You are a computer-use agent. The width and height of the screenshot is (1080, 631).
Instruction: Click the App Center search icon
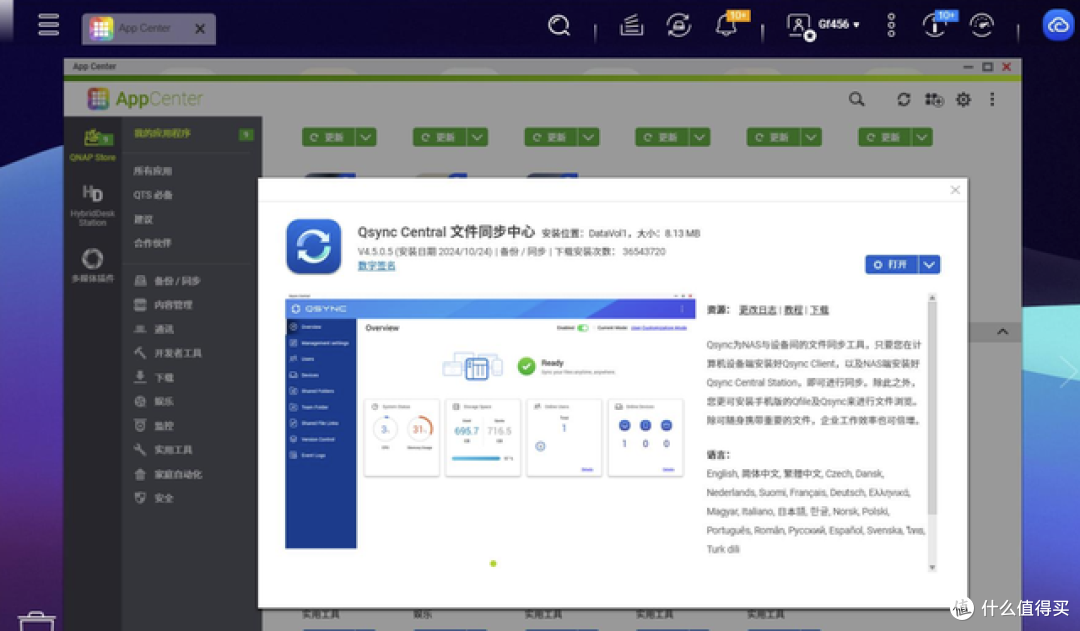point(856,100)
